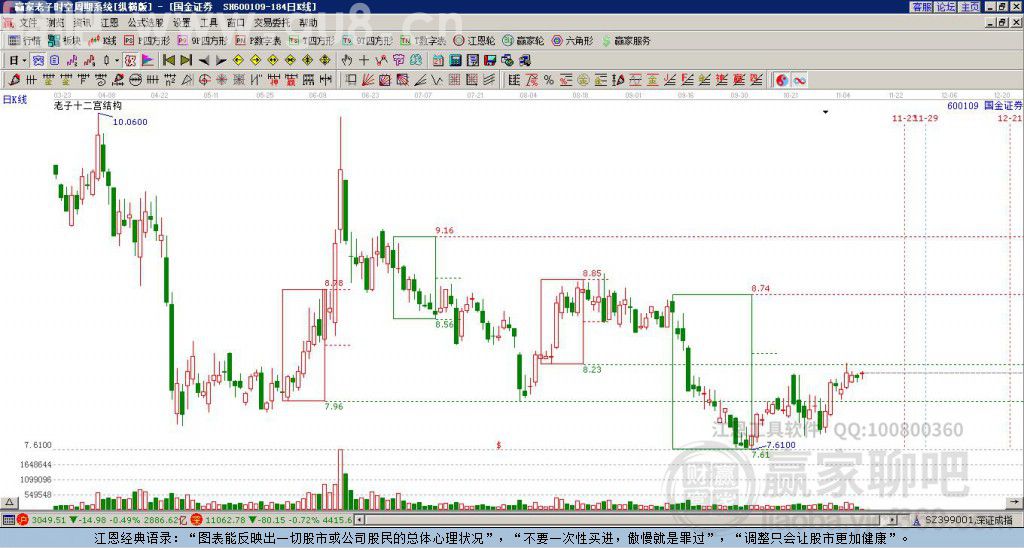Screen dimensions: 1024x548
Task: Select the crosshair cursor tool
Action: [364, 60]
